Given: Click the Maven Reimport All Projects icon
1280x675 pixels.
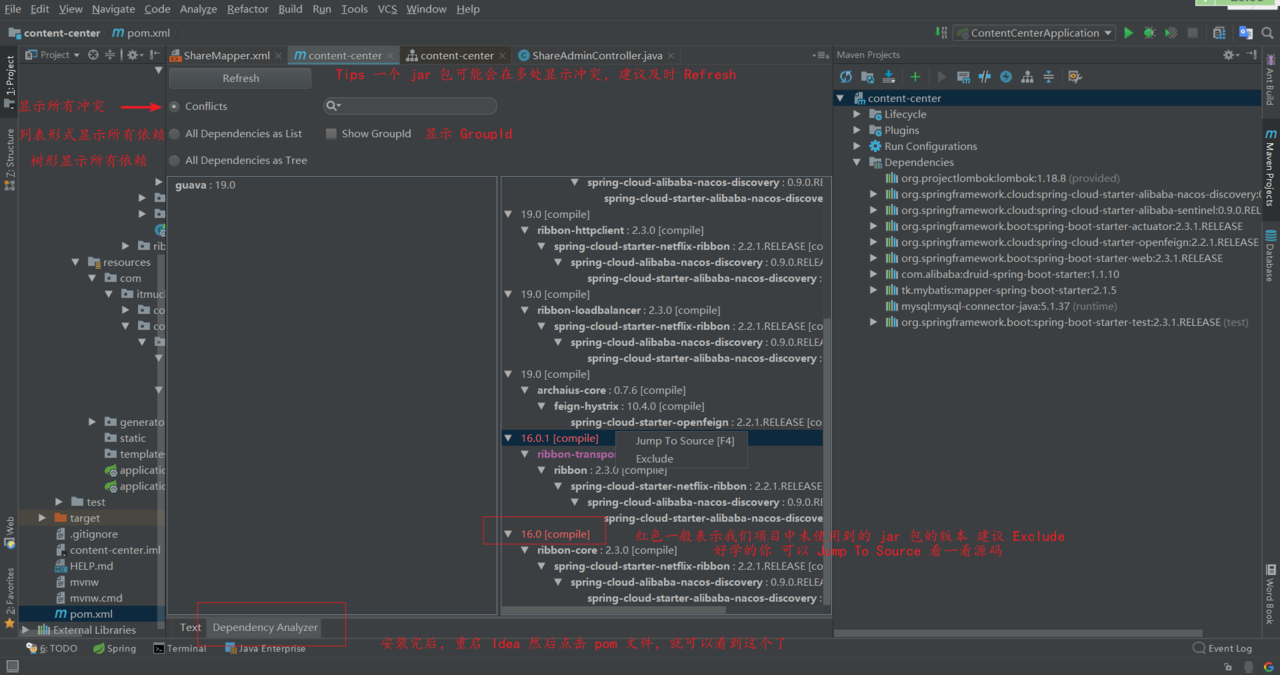Looking at the screenshot, I should click(x=846, y=77).
